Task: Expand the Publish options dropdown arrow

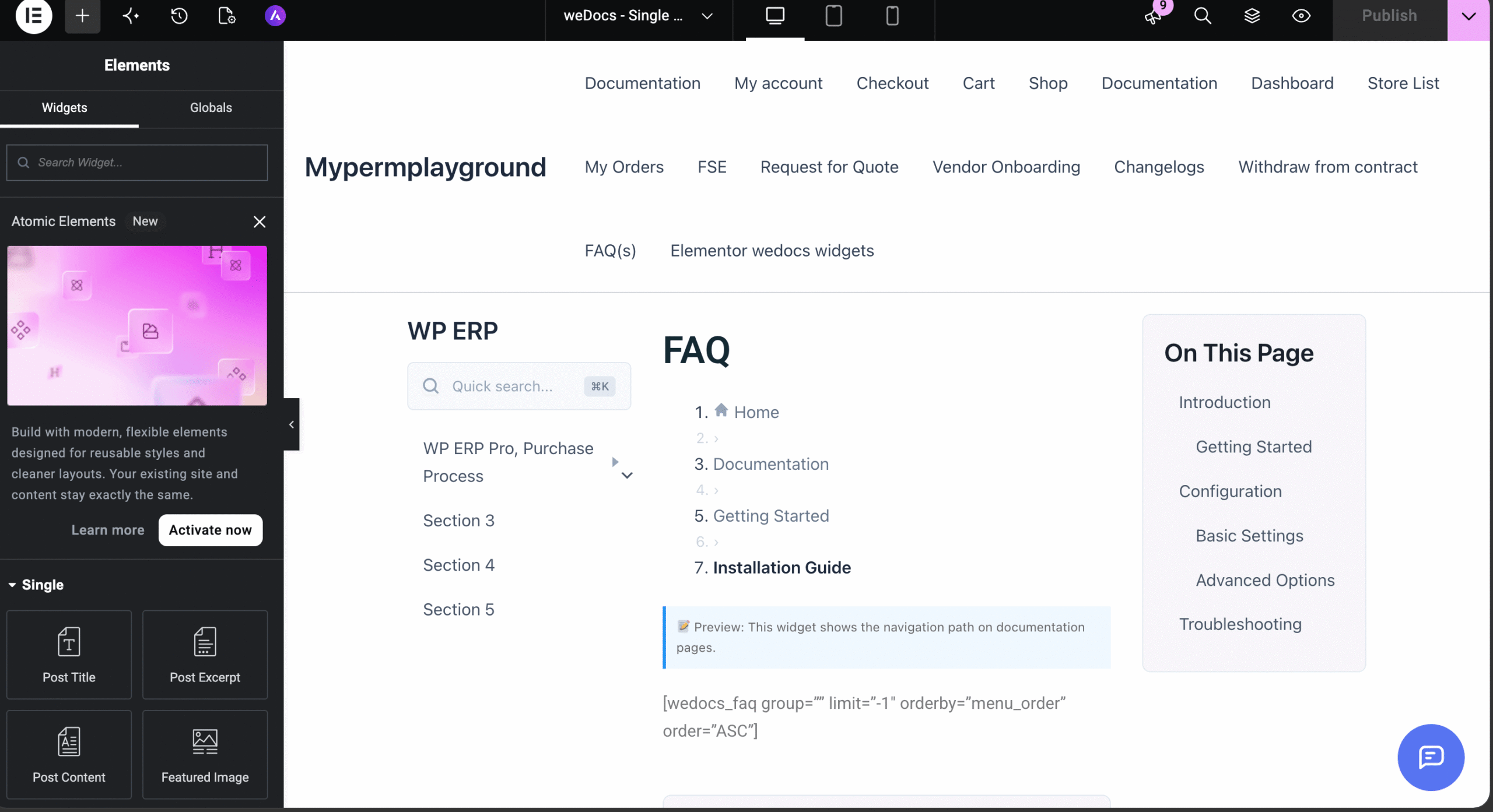Action: 1469,16
